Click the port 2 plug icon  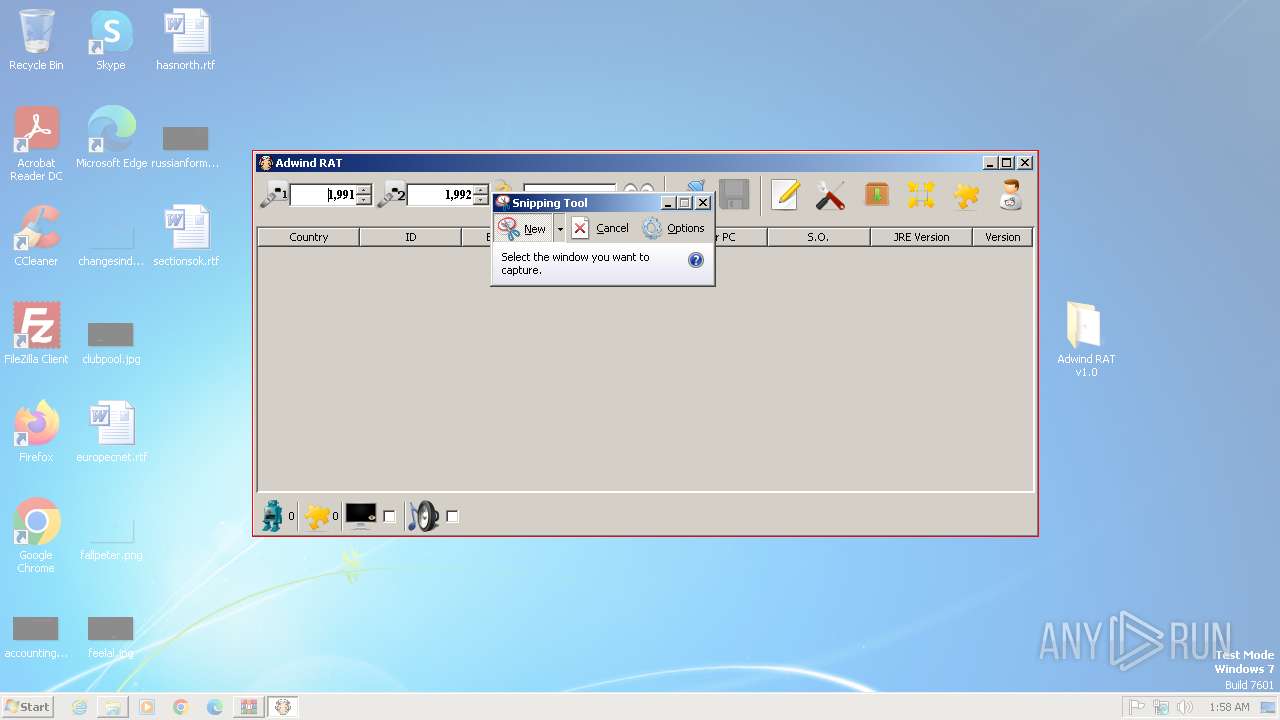391,195
